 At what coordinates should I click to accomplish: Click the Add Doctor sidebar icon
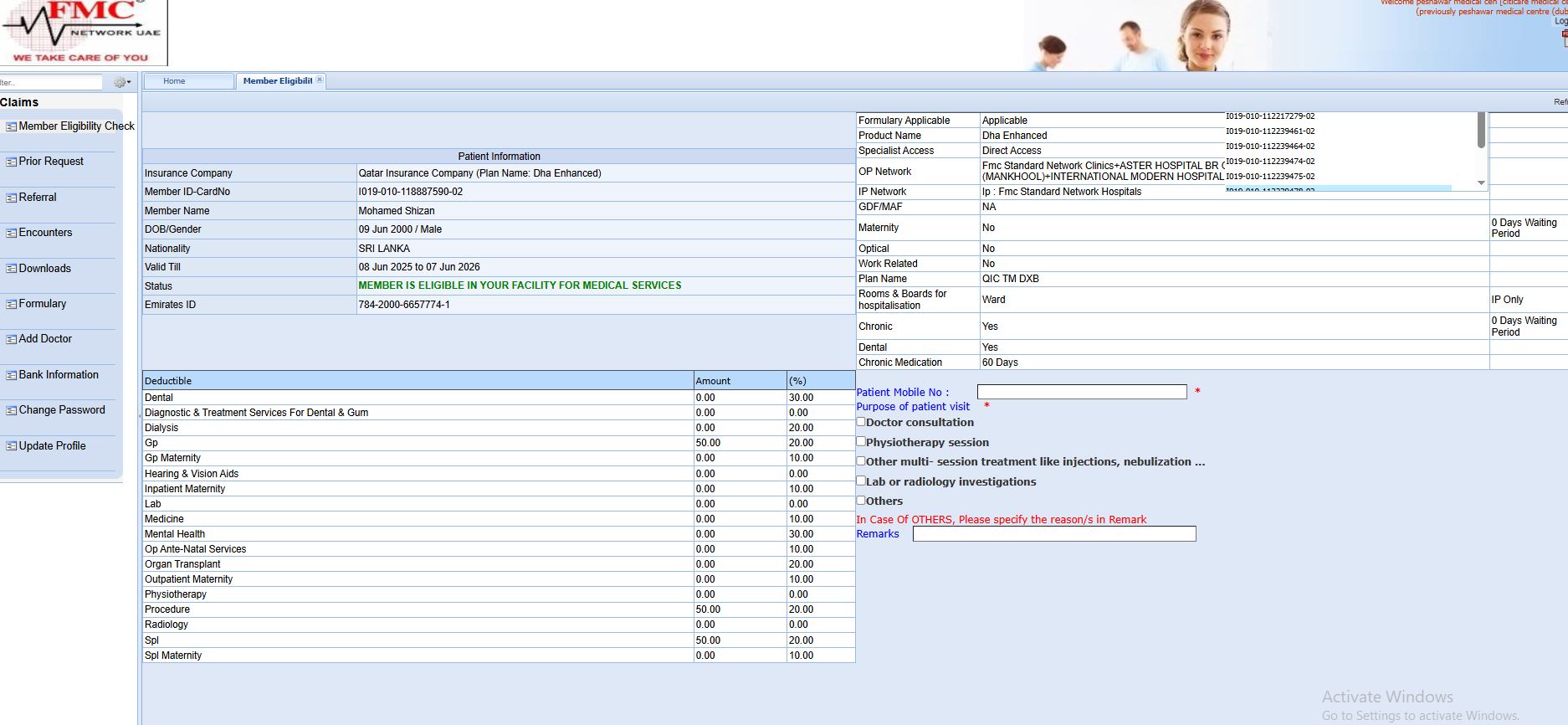coord(11,339)
